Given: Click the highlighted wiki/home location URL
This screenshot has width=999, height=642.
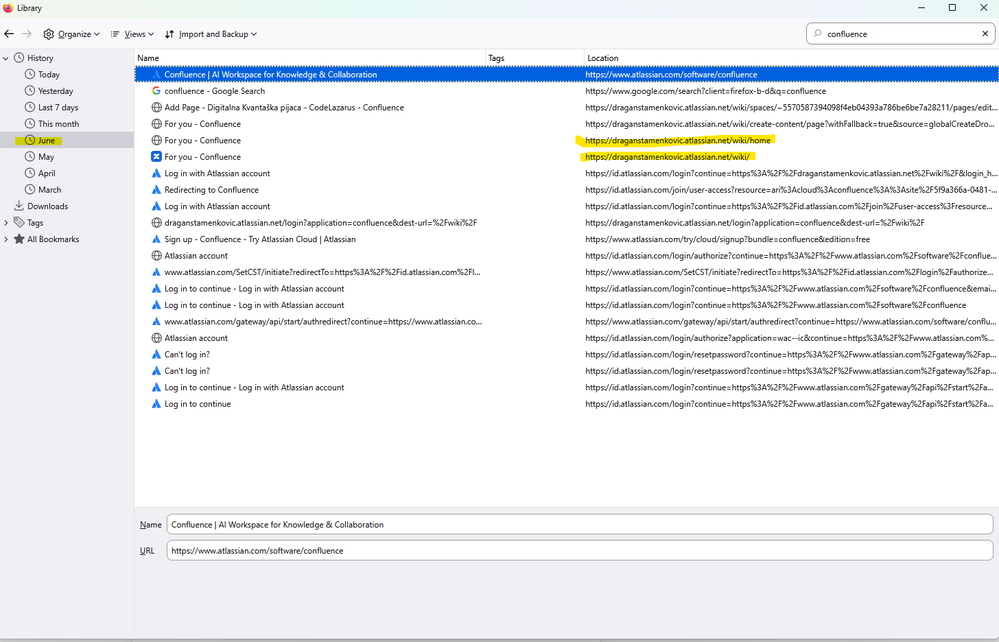Looking at the screenshot, I should tap(678, 140).
